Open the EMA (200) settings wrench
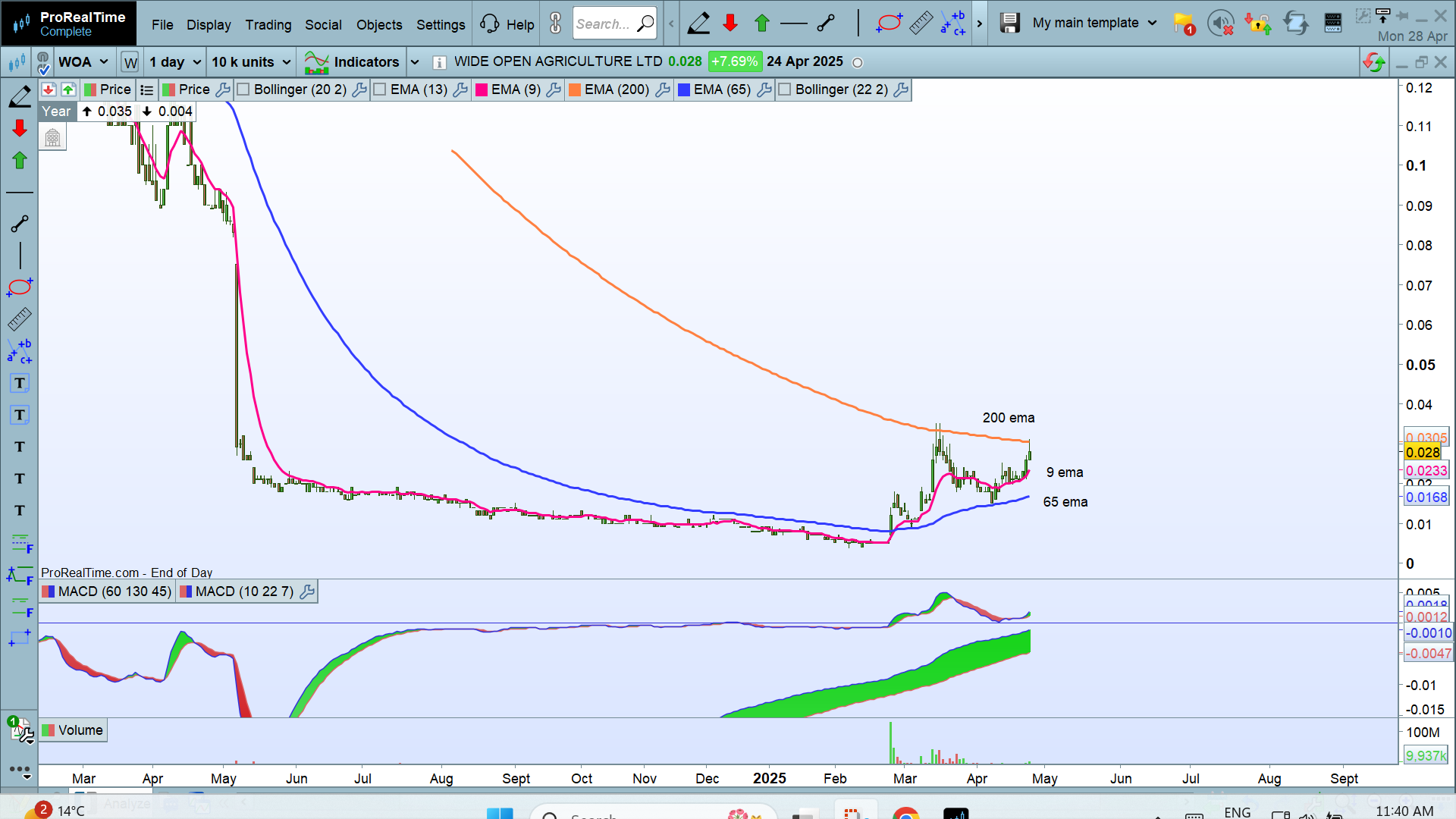Image resolution: width=1456 pixels, height=819 pixels. pos(662,89)
